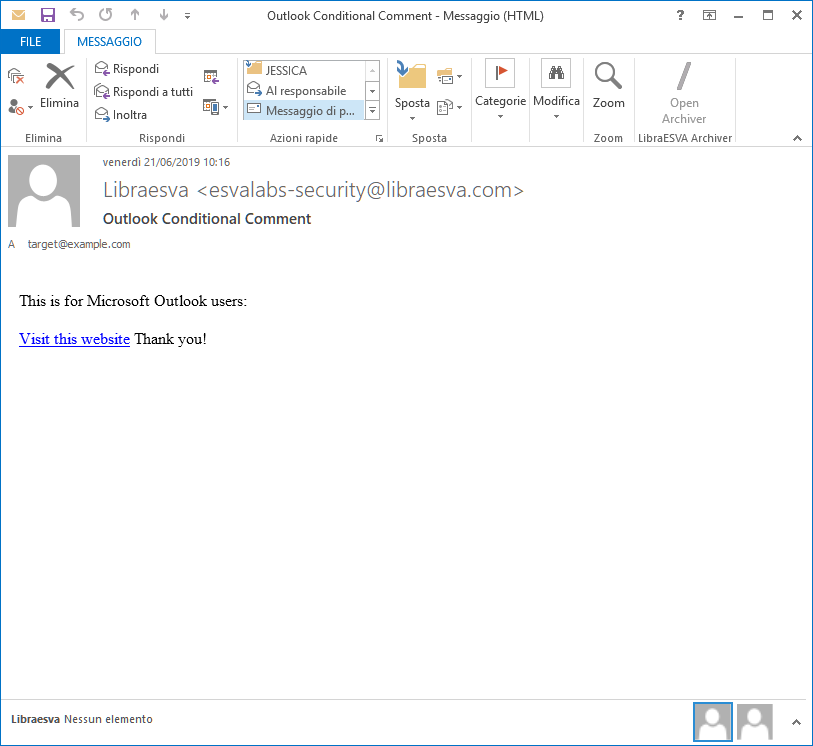The width and height of the screenshot is (813, 746).
Task: Open the Visit this website link
Action: 74,339
